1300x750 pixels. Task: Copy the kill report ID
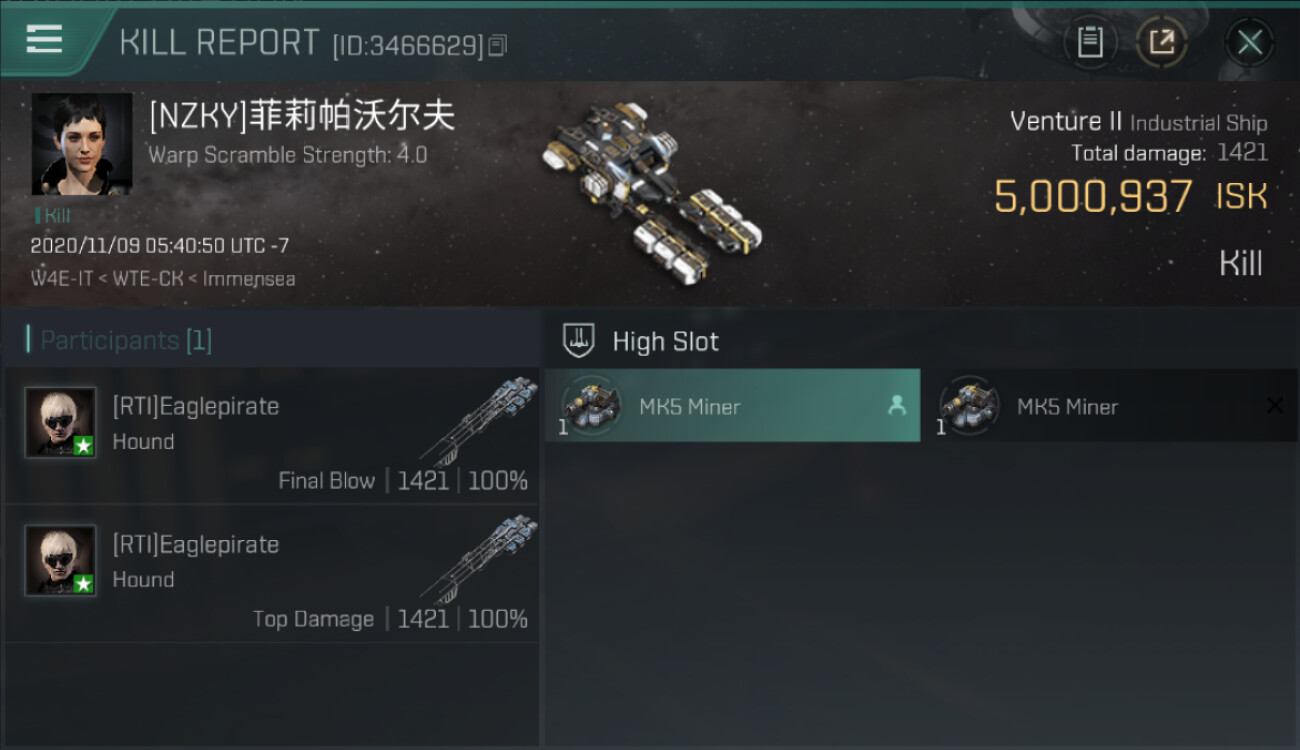pyautogui.click(x=498, y=46)
